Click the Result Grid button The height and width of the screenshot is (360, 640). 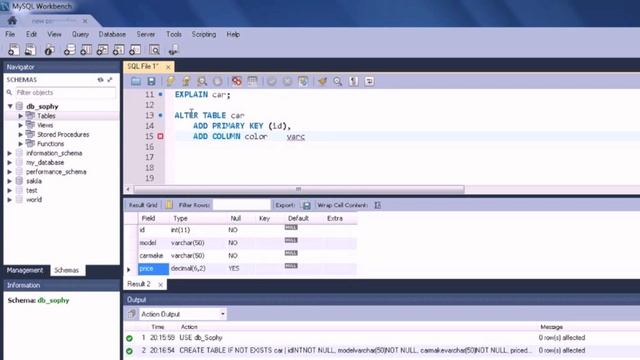pos(143,205)
